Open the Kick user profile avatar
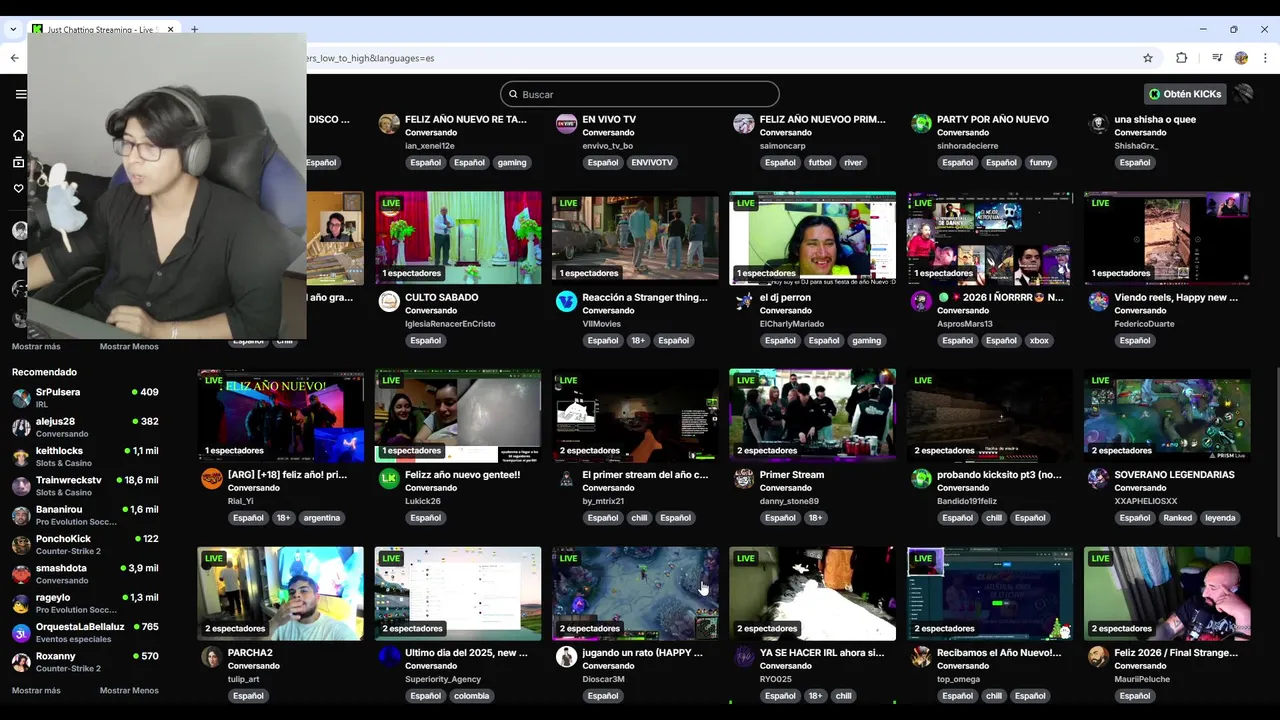The height and width of the screenshot is (720, 1280). [x=1243, y=94]
